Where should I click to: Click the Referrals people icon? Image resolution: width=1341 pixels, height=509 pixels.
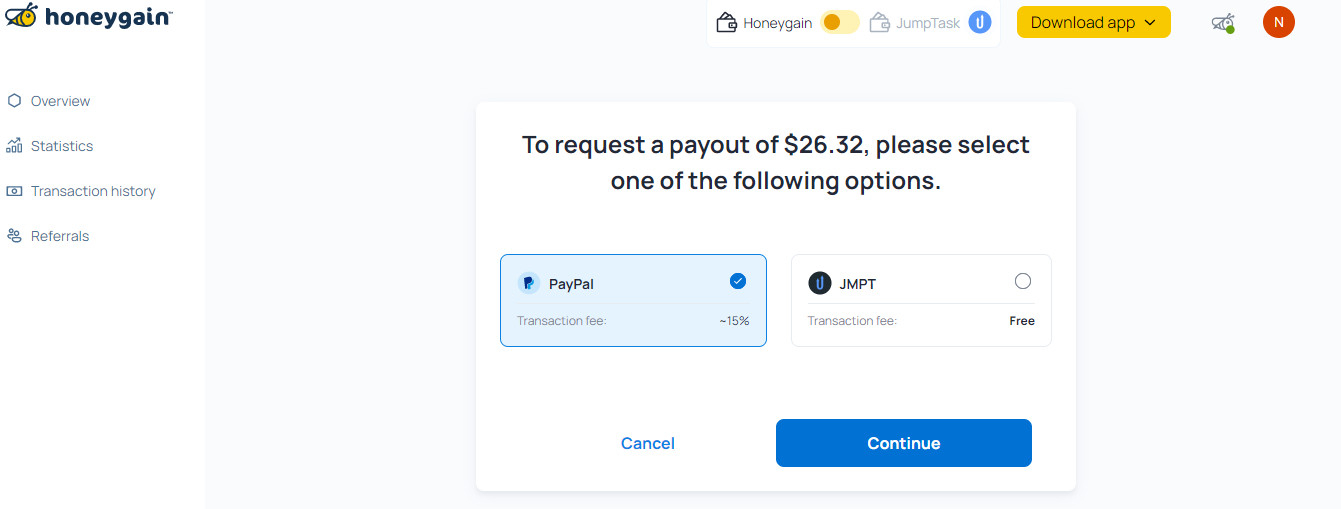14,236
